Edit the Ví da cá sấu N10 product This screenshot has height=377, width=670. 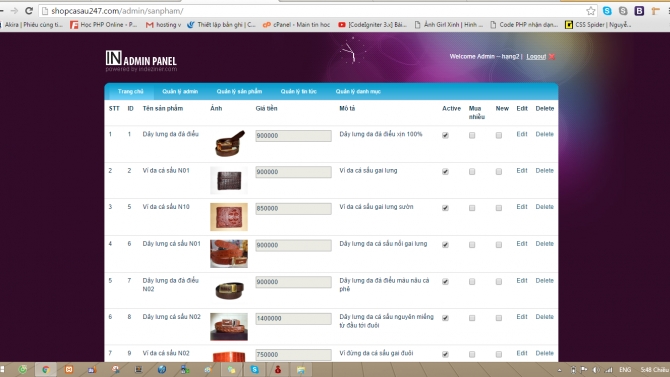click(x=522, y=207)
